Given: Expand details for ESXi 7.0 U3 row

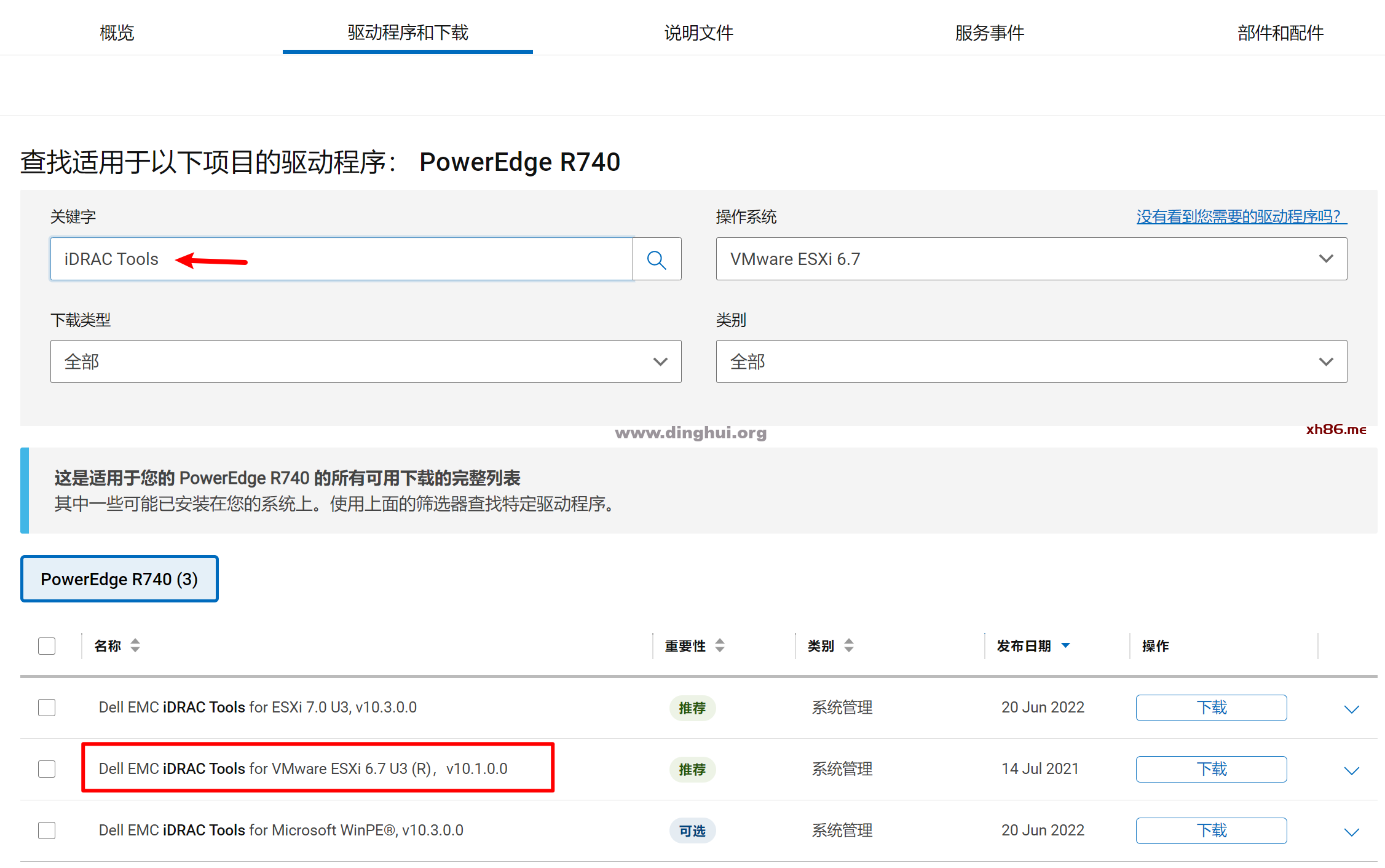Looking at the screenshot, I should click(1351, 709).
